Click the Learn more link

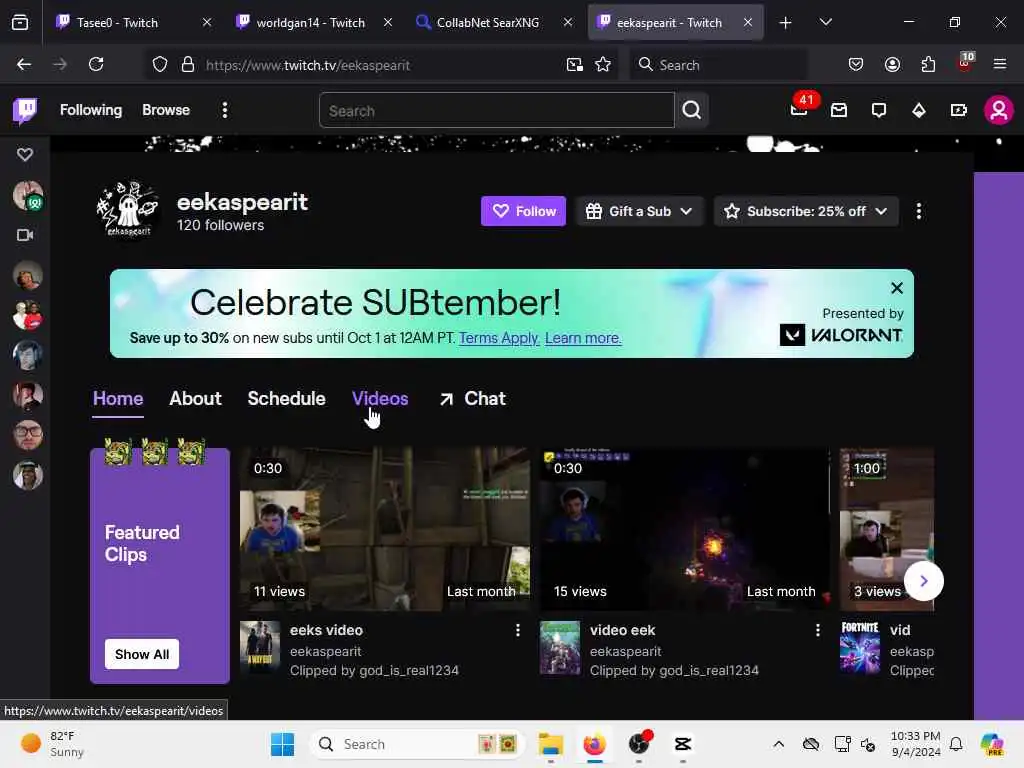coord(583,338)
